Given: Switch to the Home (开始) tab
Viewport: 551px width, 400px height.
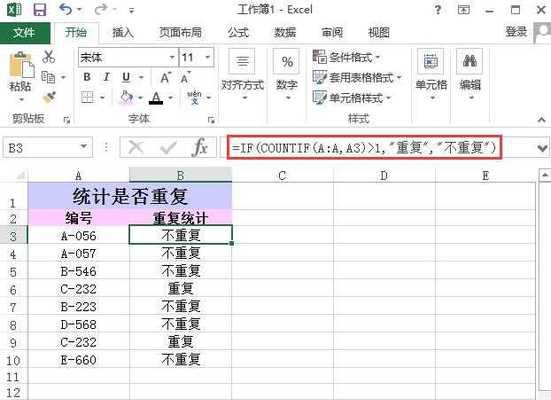Looking at the screenshot, I should (x=76, y=33).
